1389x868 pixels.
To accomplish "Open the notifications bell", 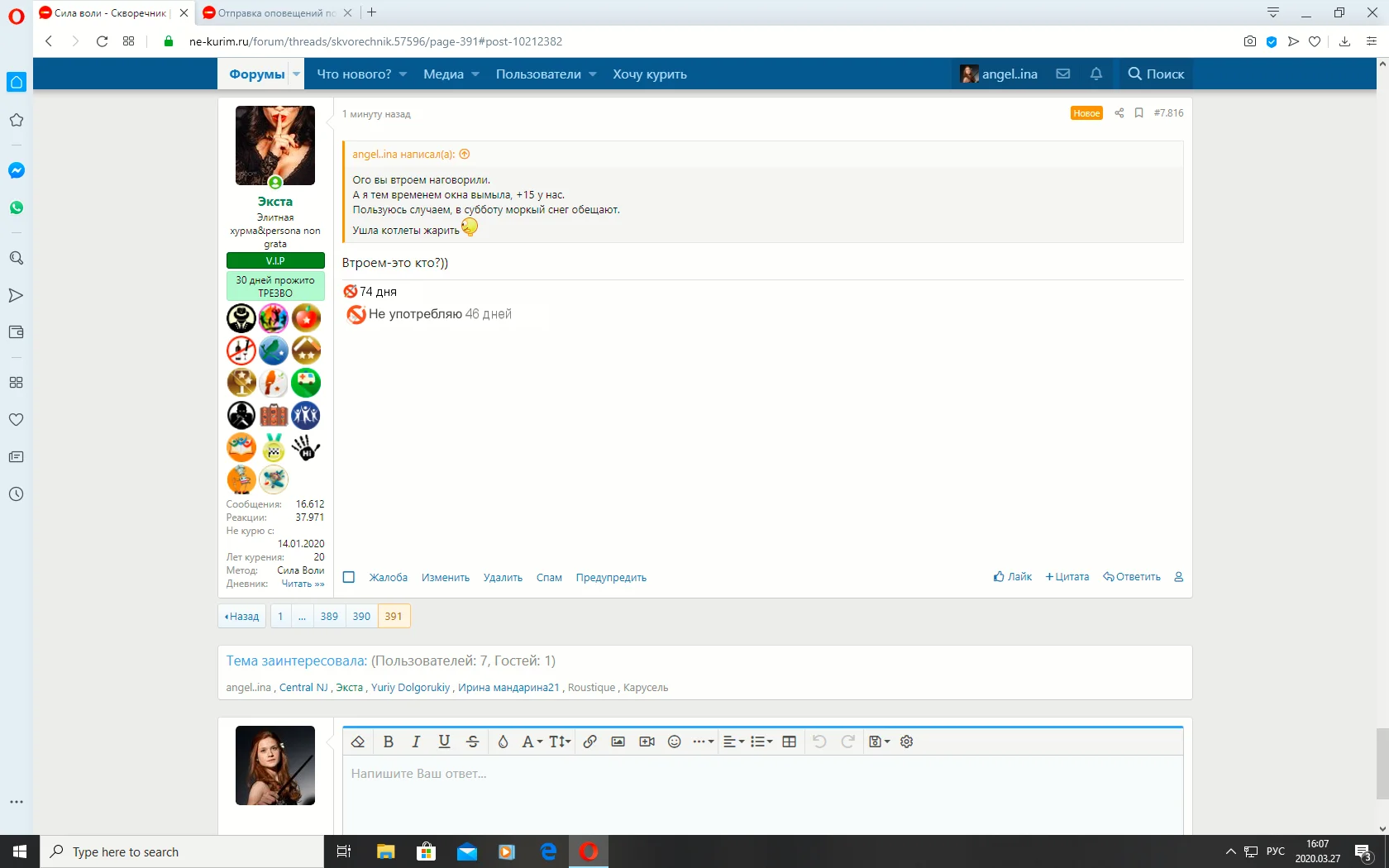I will click(x=1096, y=74).
